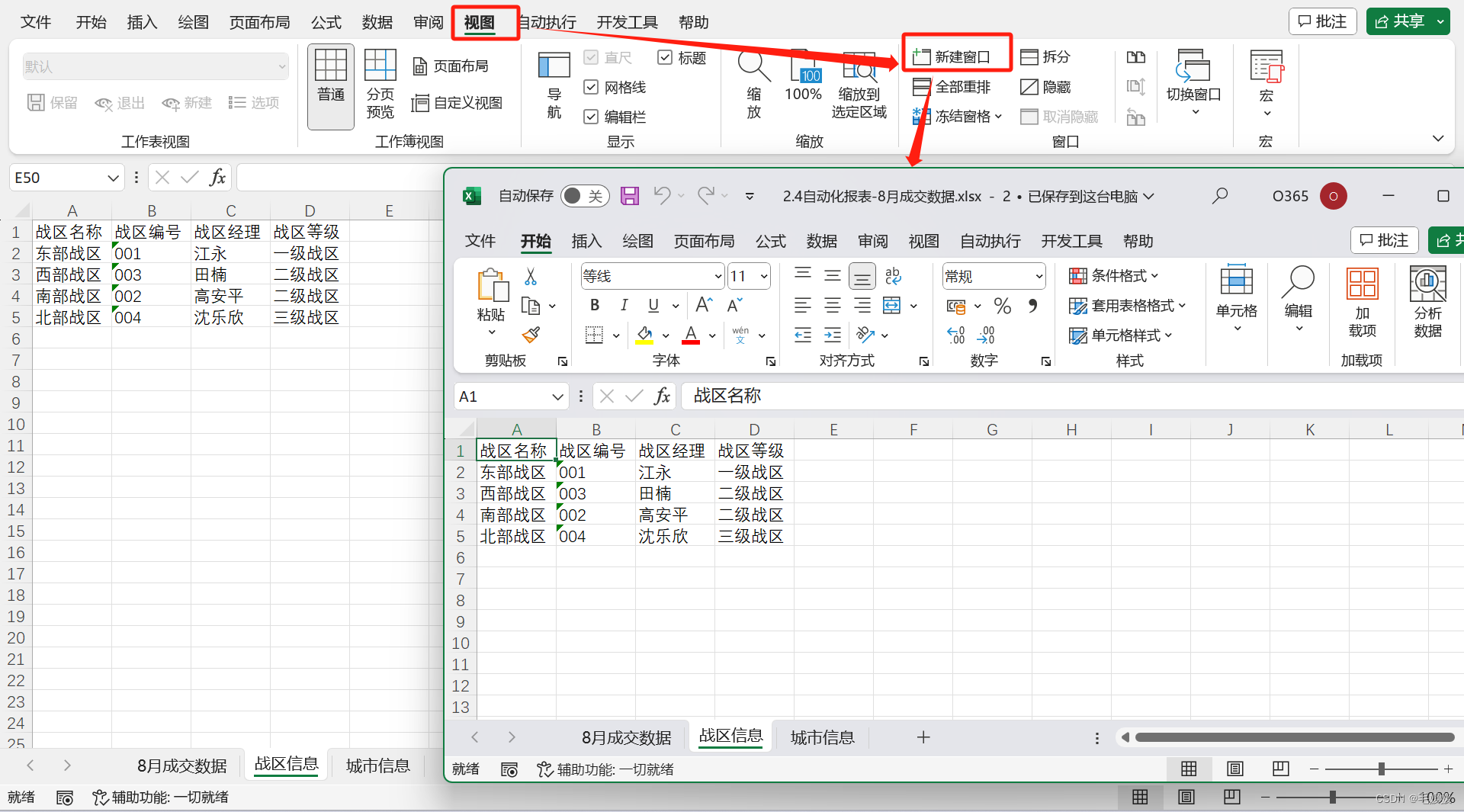Image resolution: width=1464 pixels, height=812 pixels.
Task: Click the Share button in back window
Action: coord(1401,21)
